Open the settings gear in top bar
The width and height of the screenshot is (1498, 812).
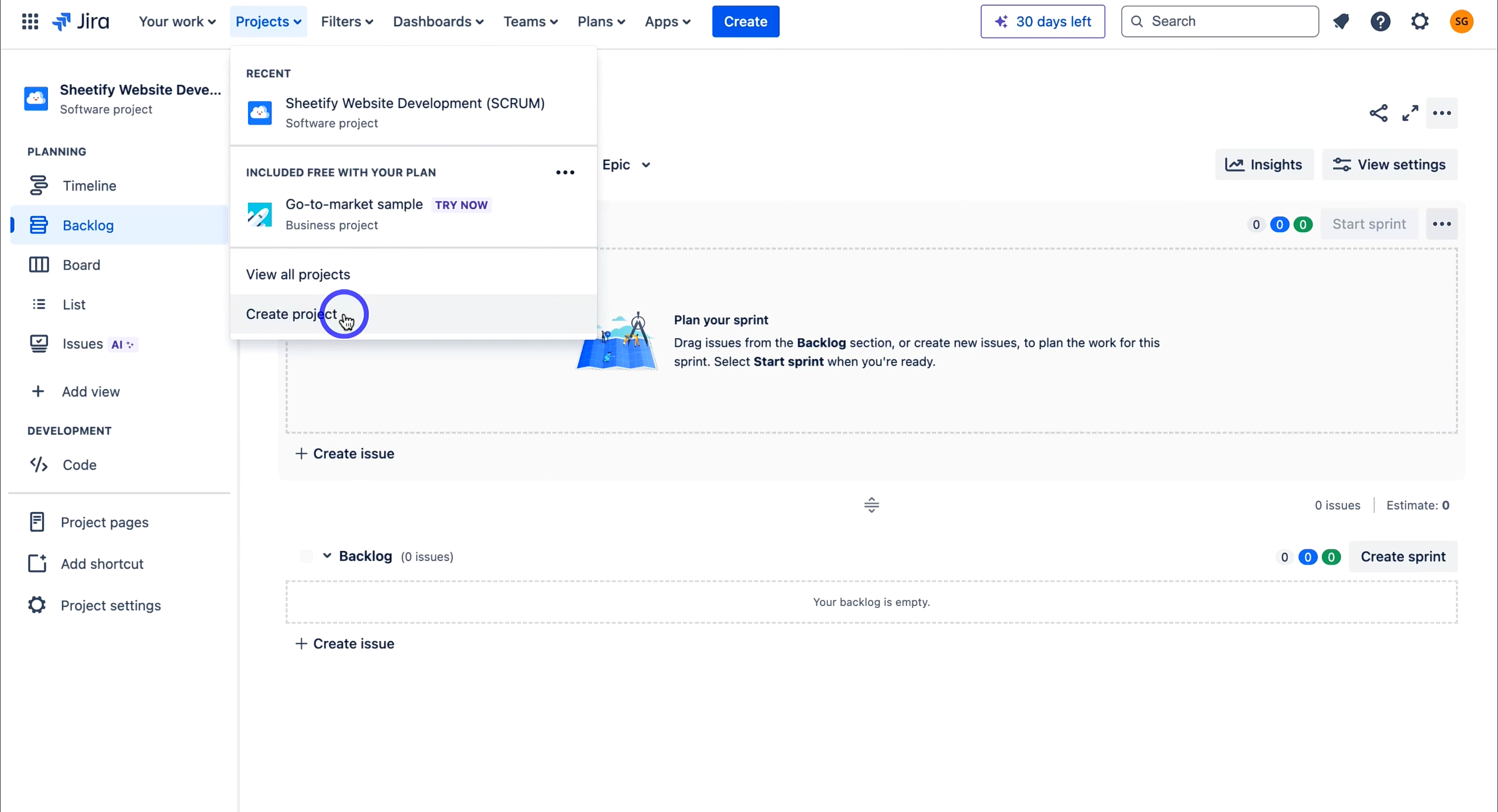[1420, 22]
